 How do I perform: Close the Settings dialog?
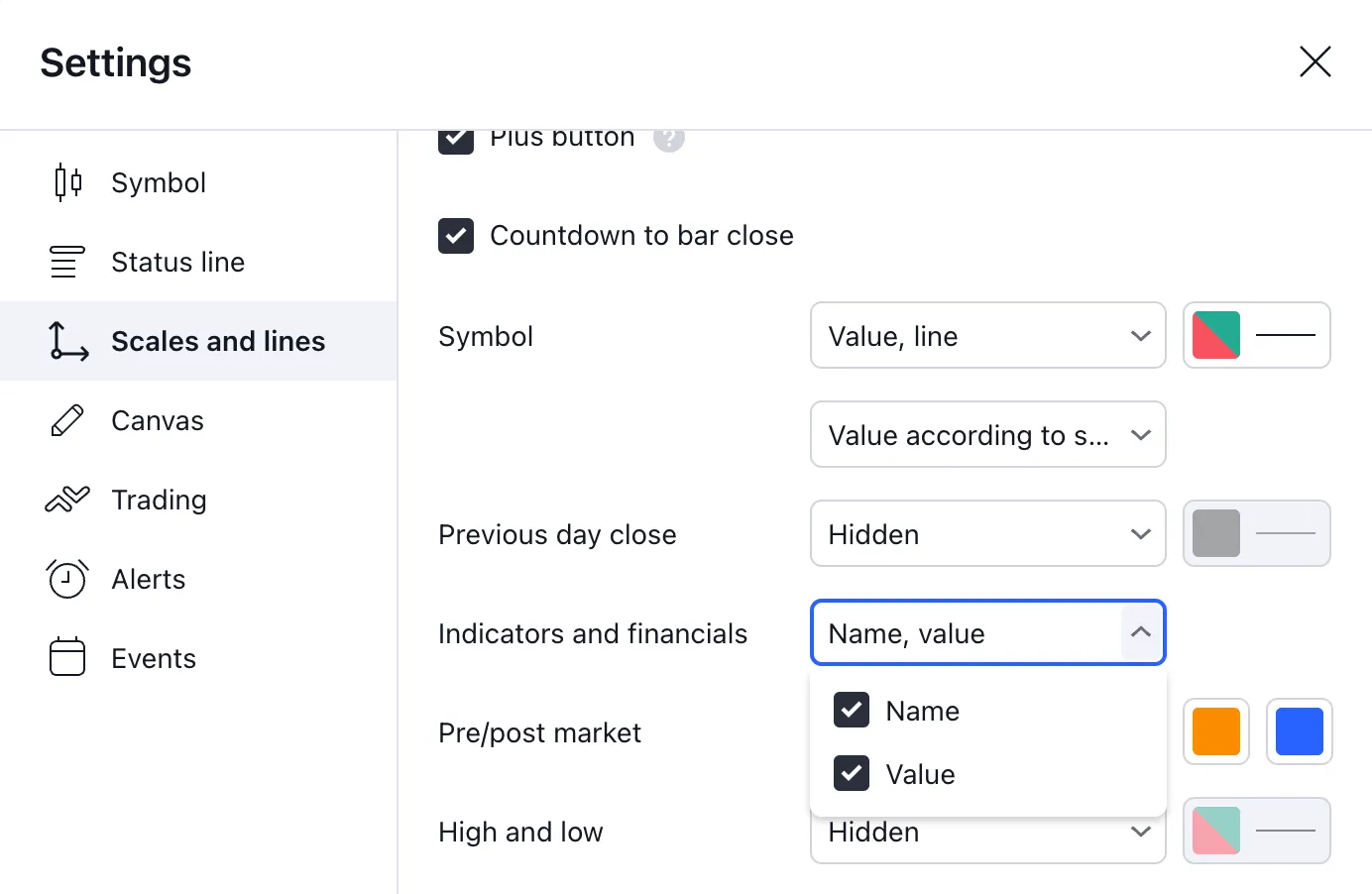1315,61
